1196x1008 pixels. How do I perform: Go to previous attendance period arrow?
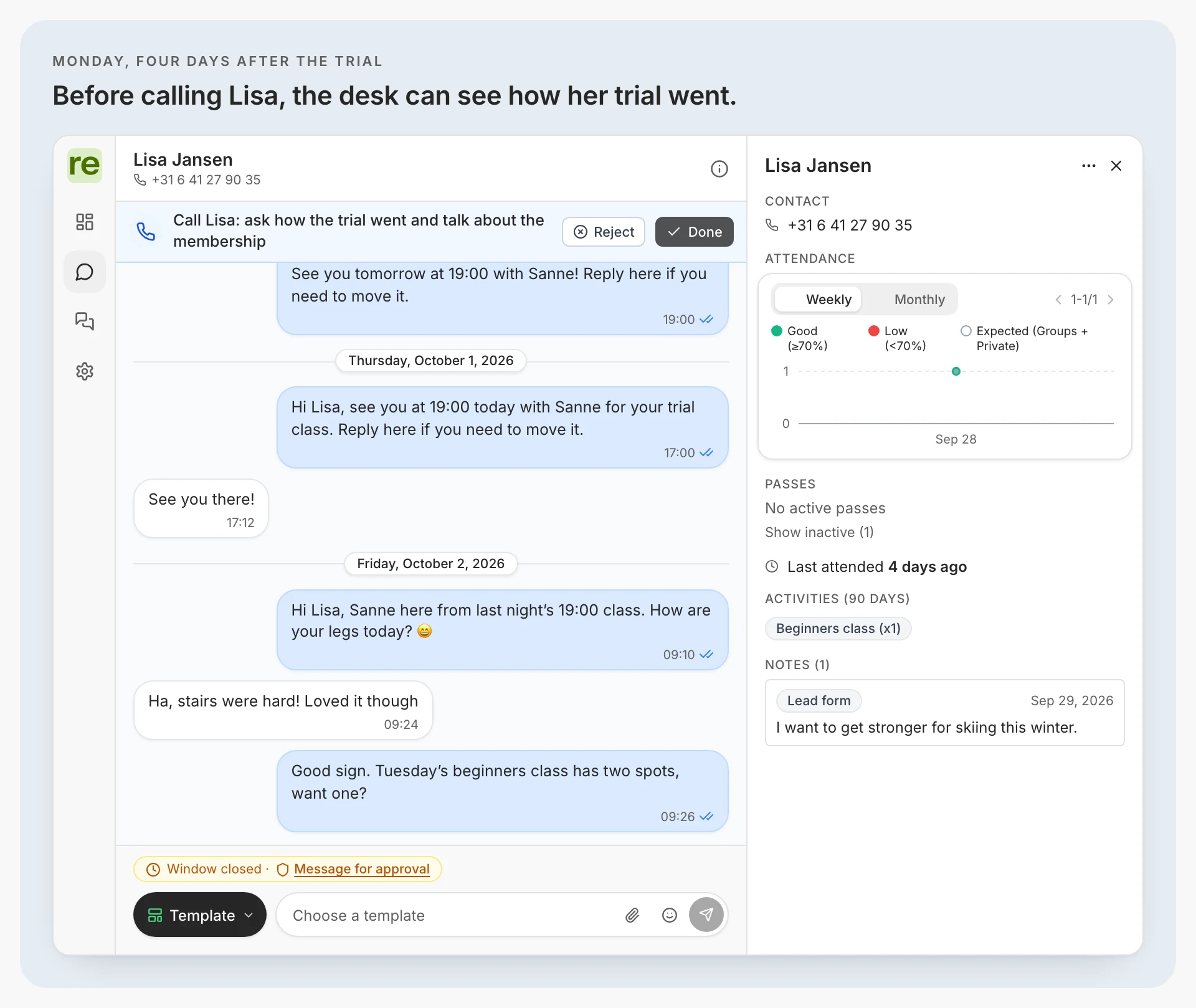pos(1058,300)
